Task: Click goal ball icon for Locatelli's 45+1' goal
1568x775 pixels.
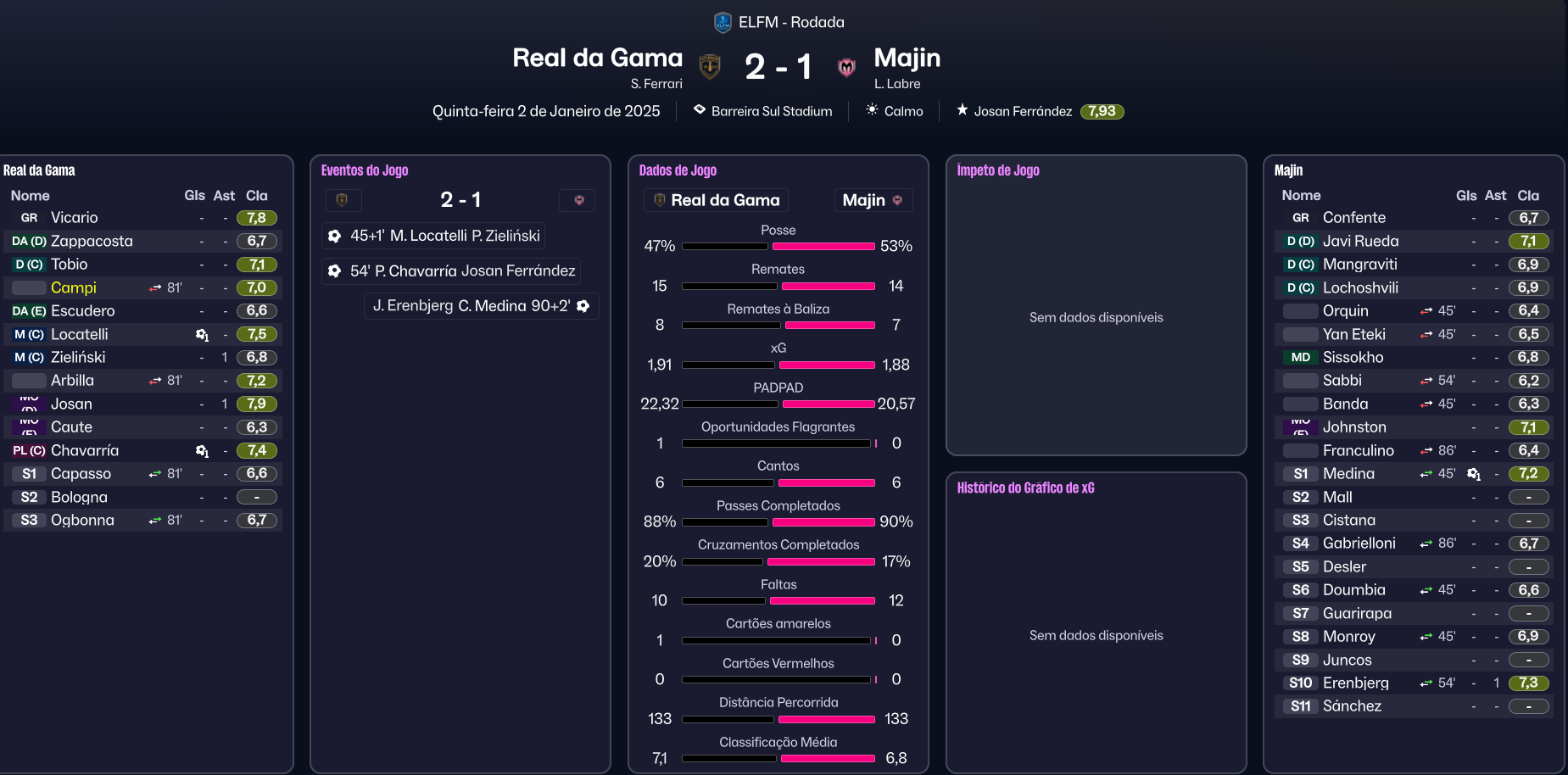Action: pyautogui.click(x=335, y=236)
